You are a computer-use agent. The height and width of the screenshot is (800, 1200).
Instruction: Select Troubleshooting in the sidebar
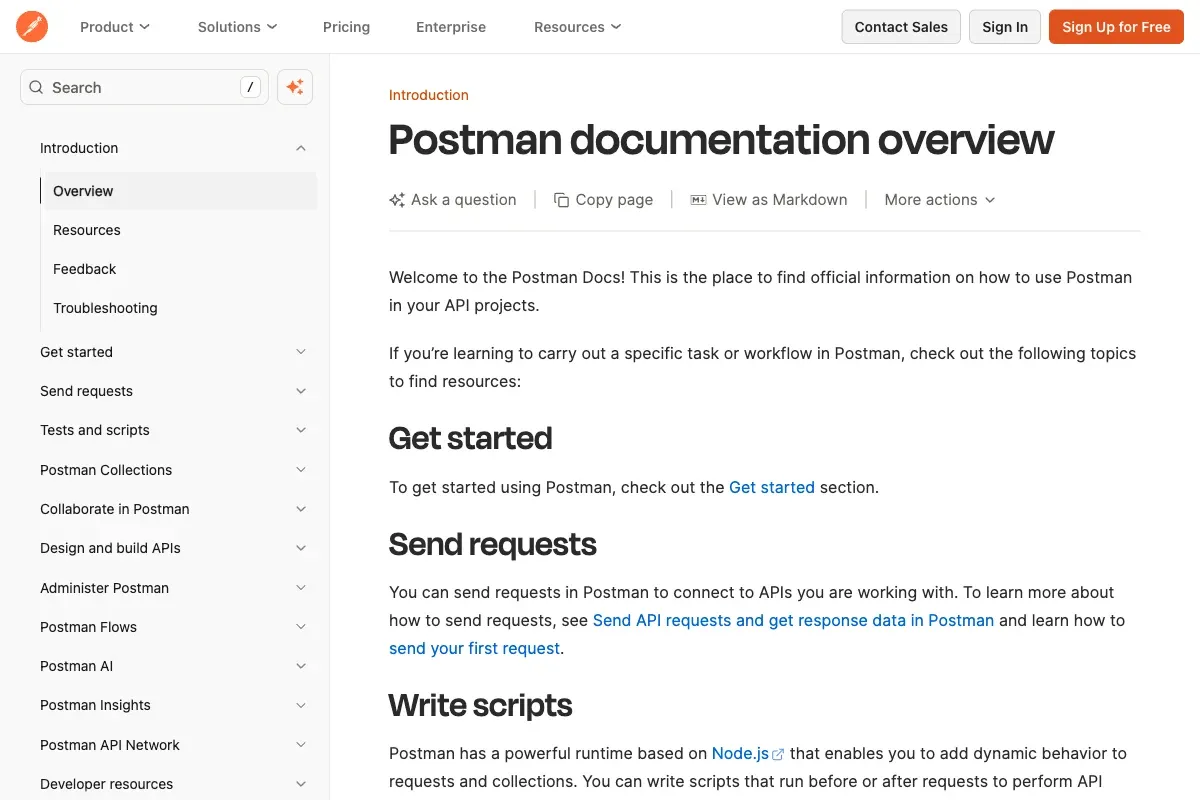click(105, 308)
